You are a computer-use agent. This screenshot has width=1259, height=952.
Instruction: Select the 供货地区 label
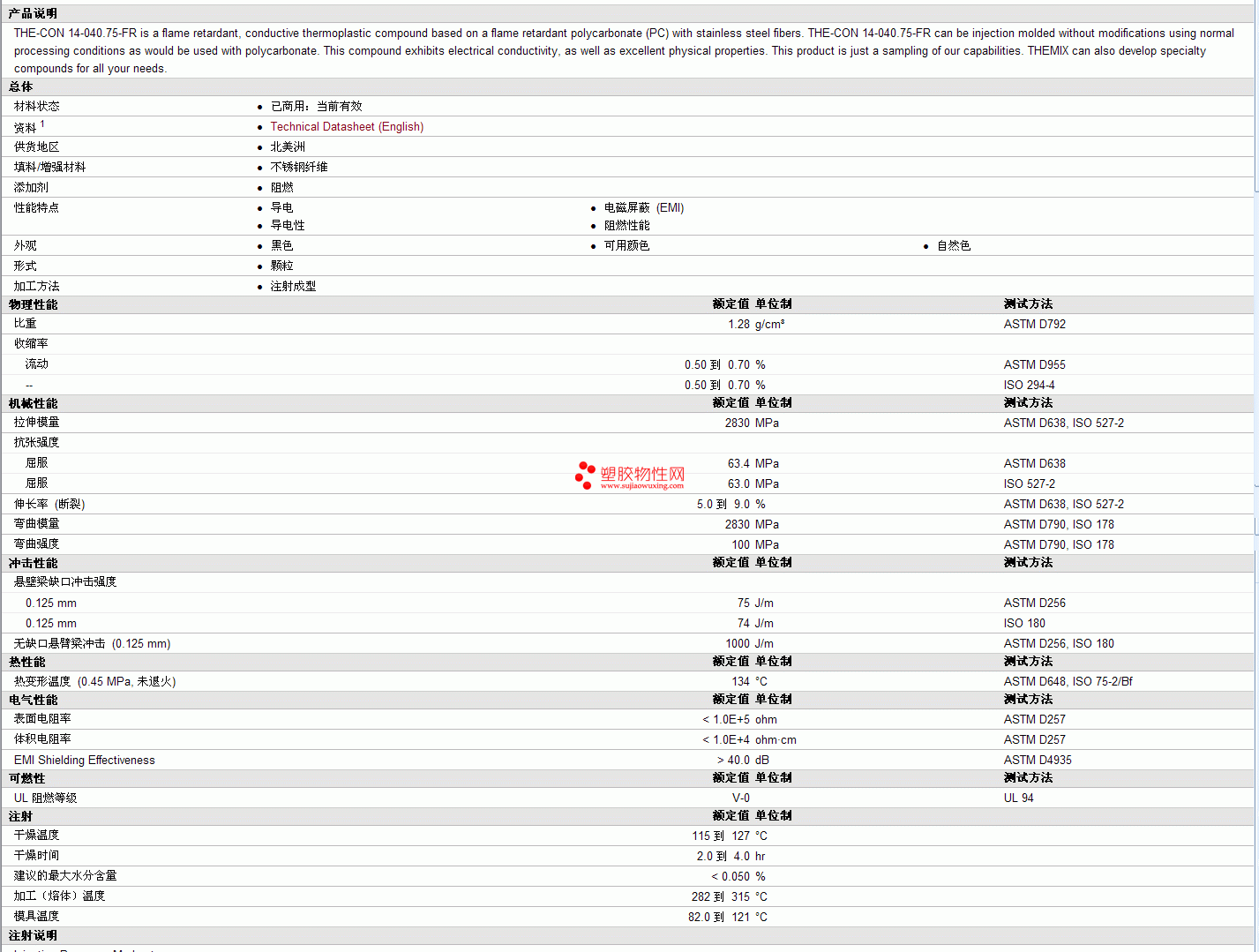[x=37, y=146]
